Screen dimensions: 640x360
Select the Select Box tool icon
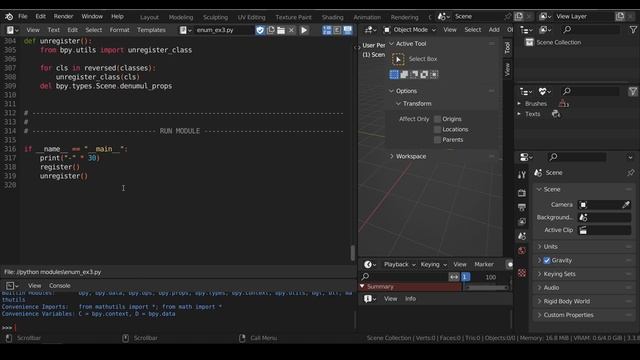pos(398,59)
